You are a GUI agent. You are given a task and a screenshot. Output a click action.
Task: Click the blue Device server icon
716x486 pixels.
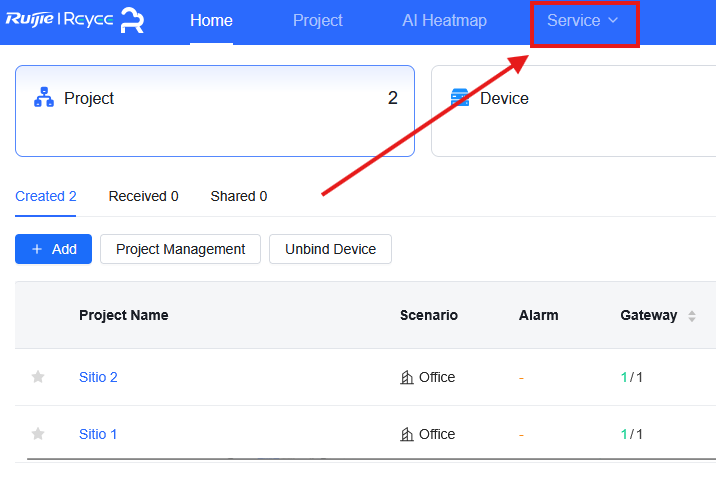click(460, 97)
